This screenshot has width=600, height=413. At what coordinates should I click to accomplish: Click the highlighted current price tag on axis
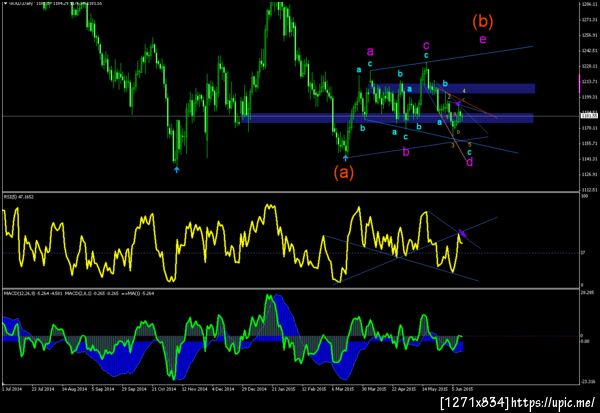tap(590, 116)
